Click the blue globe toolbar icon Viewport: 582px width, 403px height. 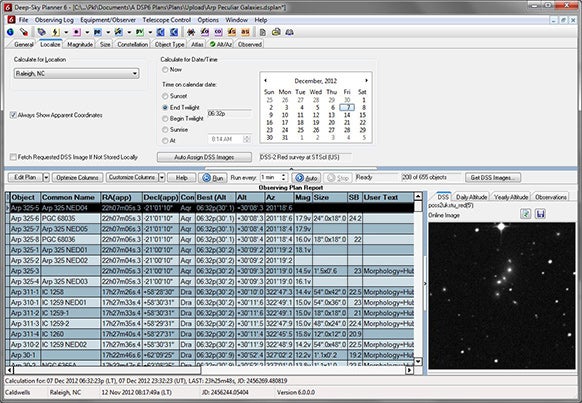(x=11, y=32)
